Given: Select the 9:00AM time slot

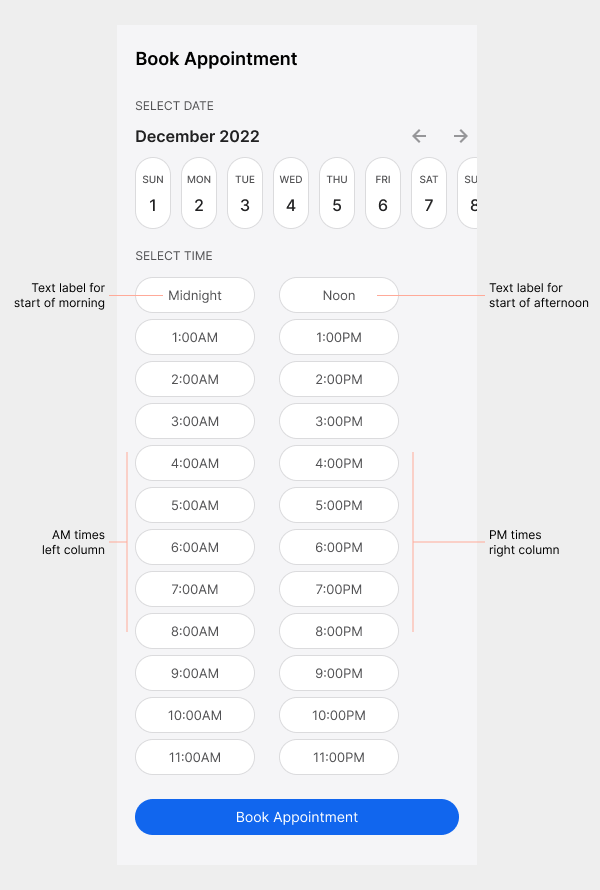Looking at the screenshot, I should click(x=194, y=673).
